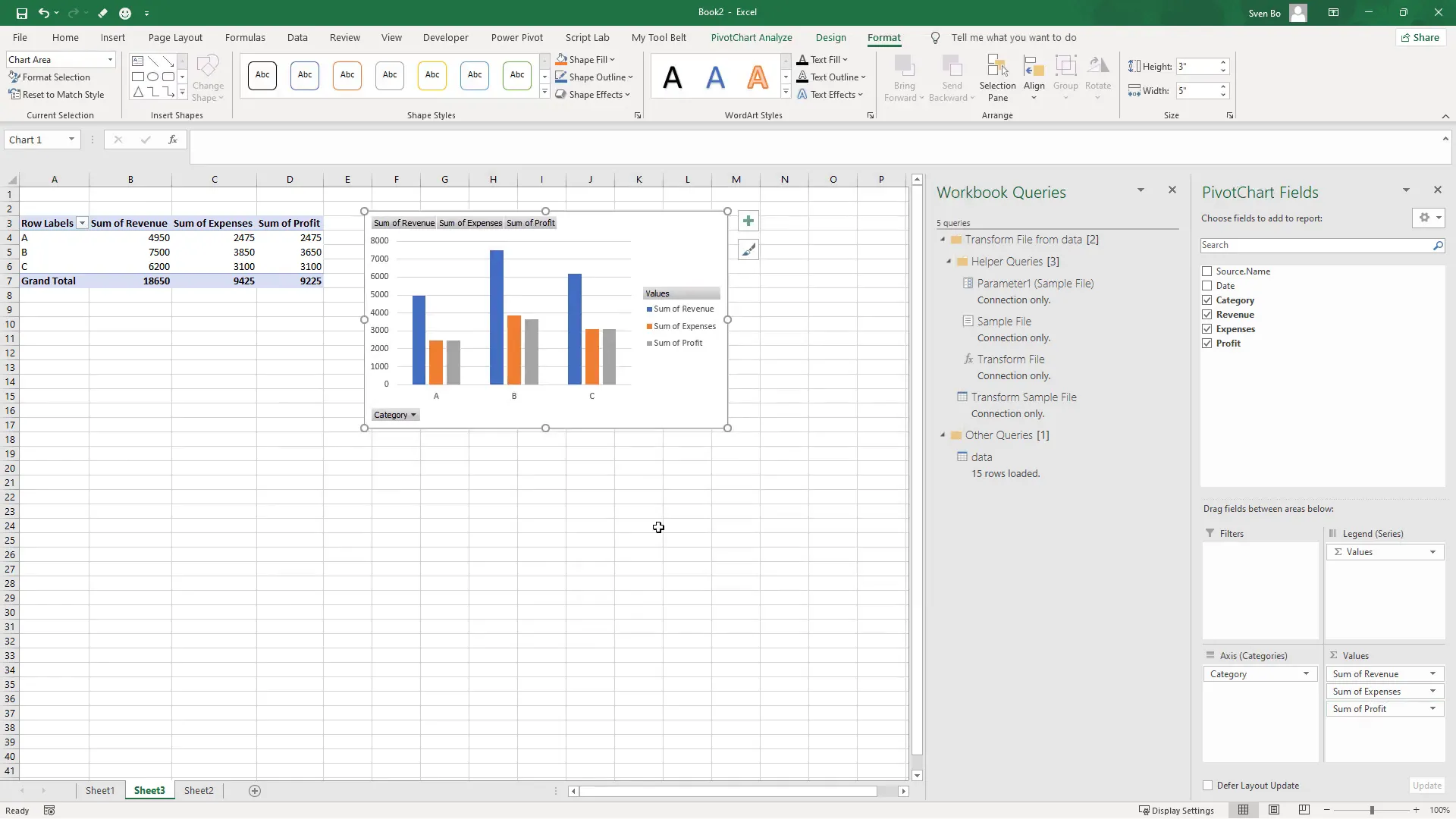The image size is (1456, 819).
Task: Collapse the Other Queries group
Action: point(943,435)
